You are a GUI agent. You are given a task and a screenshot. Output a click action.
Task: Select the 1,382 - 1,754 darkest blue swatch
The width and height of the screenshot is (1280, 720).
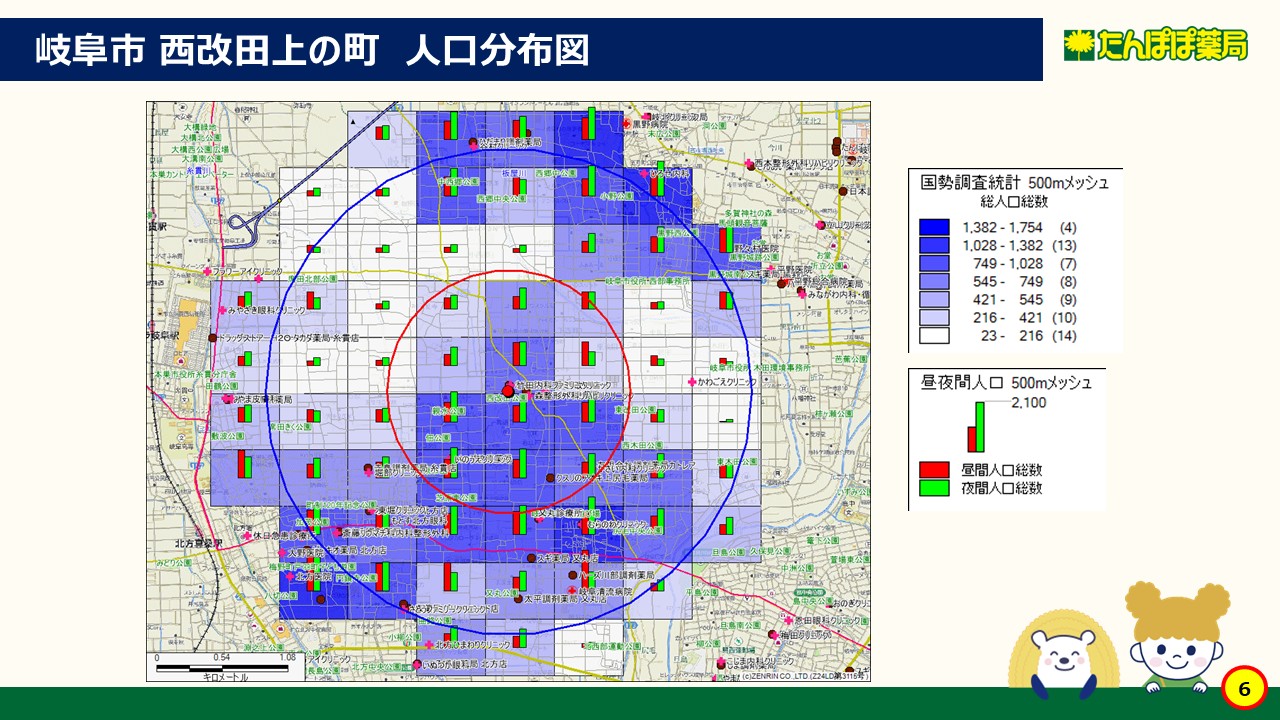pos(934,227)
